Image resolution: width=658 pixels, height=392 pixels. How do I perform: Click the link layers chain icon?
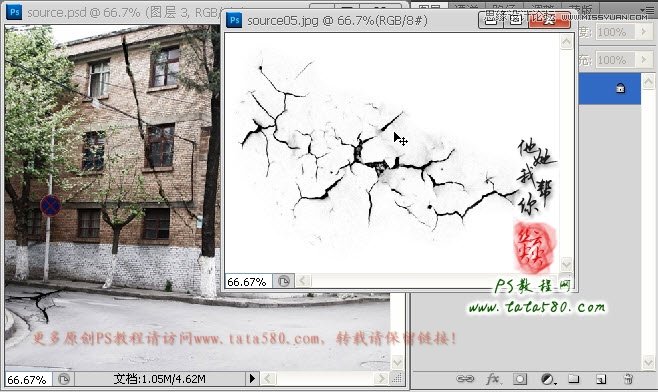click(x=465, y=379)
